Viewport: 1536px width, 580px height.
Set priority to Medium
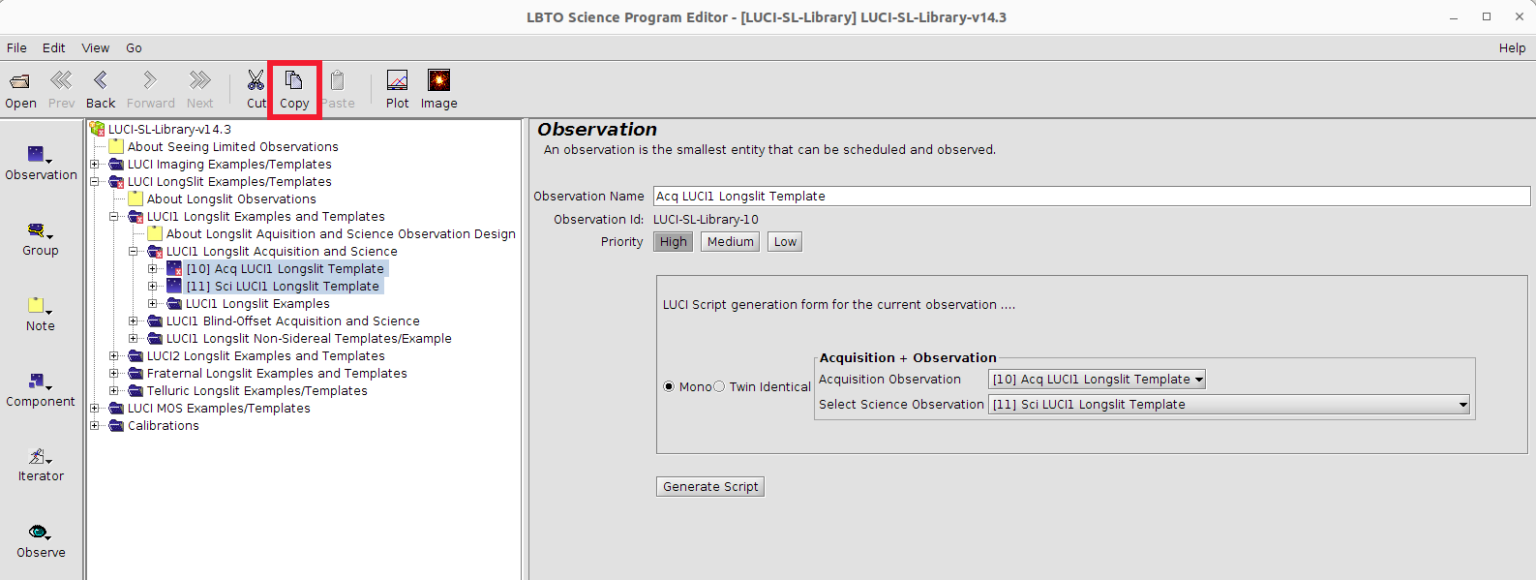[x=729, y=242]
